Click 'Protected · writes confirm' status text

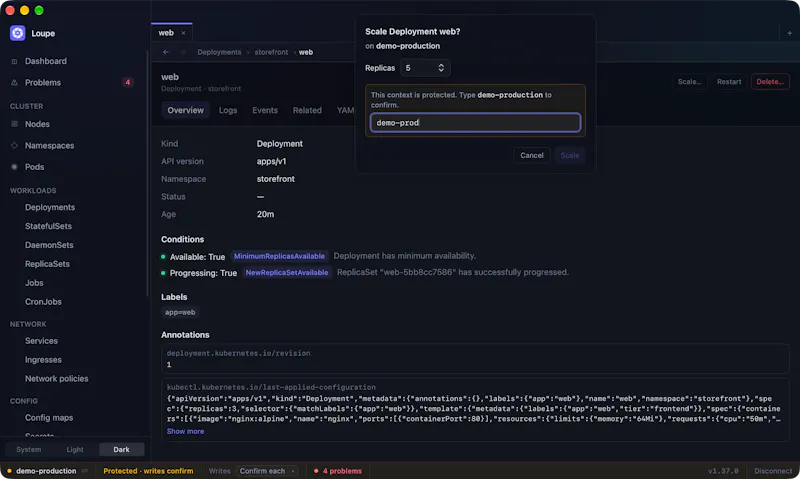[148, 471]
